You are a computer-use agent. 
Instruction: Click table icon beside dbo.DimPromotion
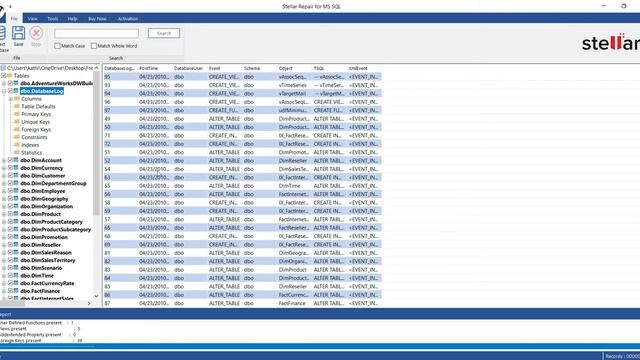pos(16,237)
